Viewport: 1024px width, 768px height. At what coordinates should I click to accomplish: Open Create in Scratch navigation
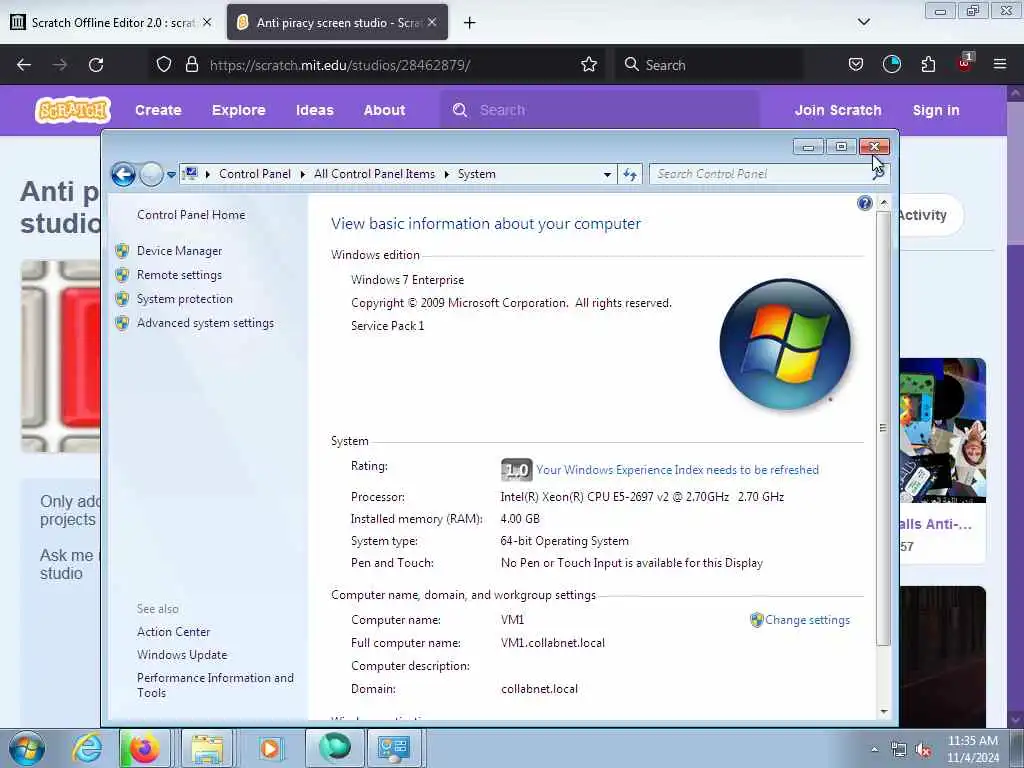[158, 110]
